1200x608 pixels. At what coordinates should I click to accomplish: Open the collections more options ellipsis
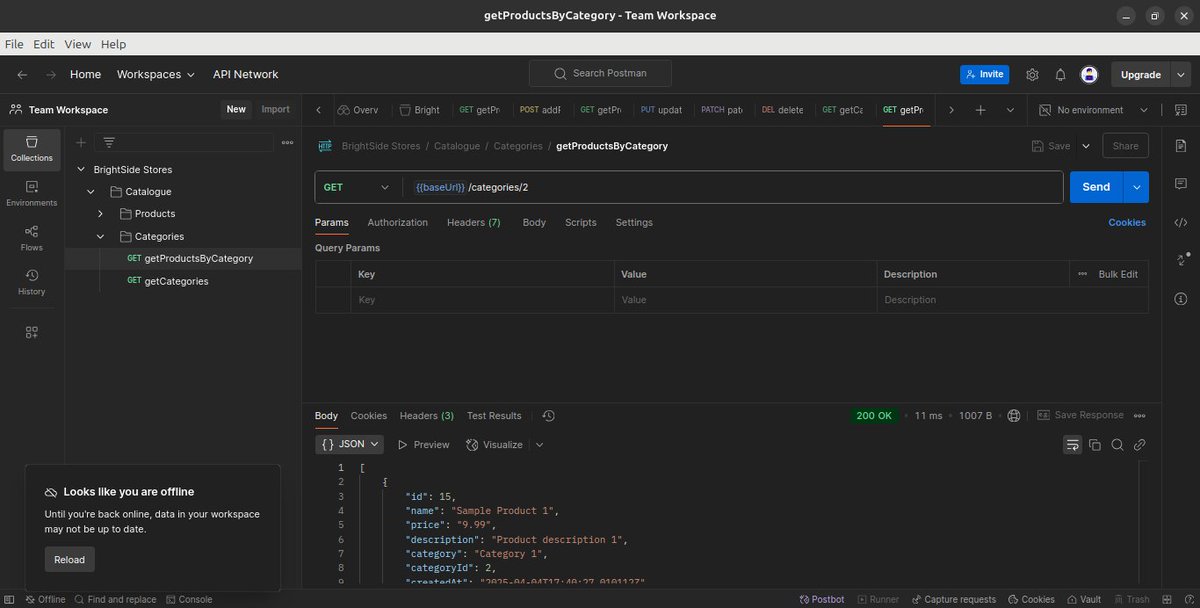pyautogui.click(x=288, y=142)
